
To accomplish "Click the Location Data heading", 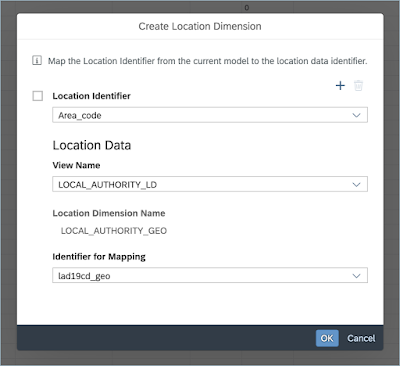I will (x=92, y=145).
